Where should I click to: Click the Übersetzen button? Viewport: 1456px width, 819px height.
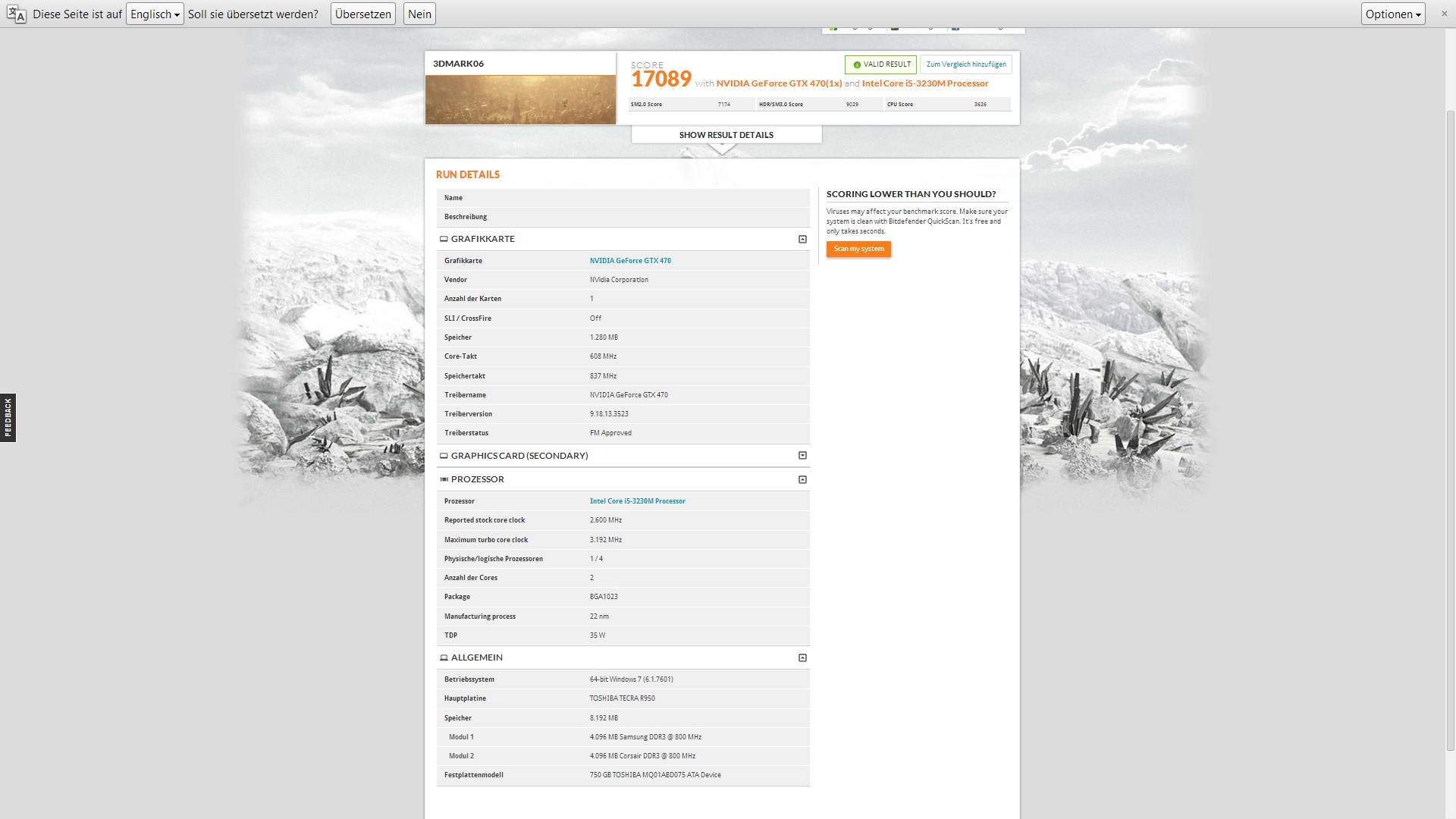(362, 14)
